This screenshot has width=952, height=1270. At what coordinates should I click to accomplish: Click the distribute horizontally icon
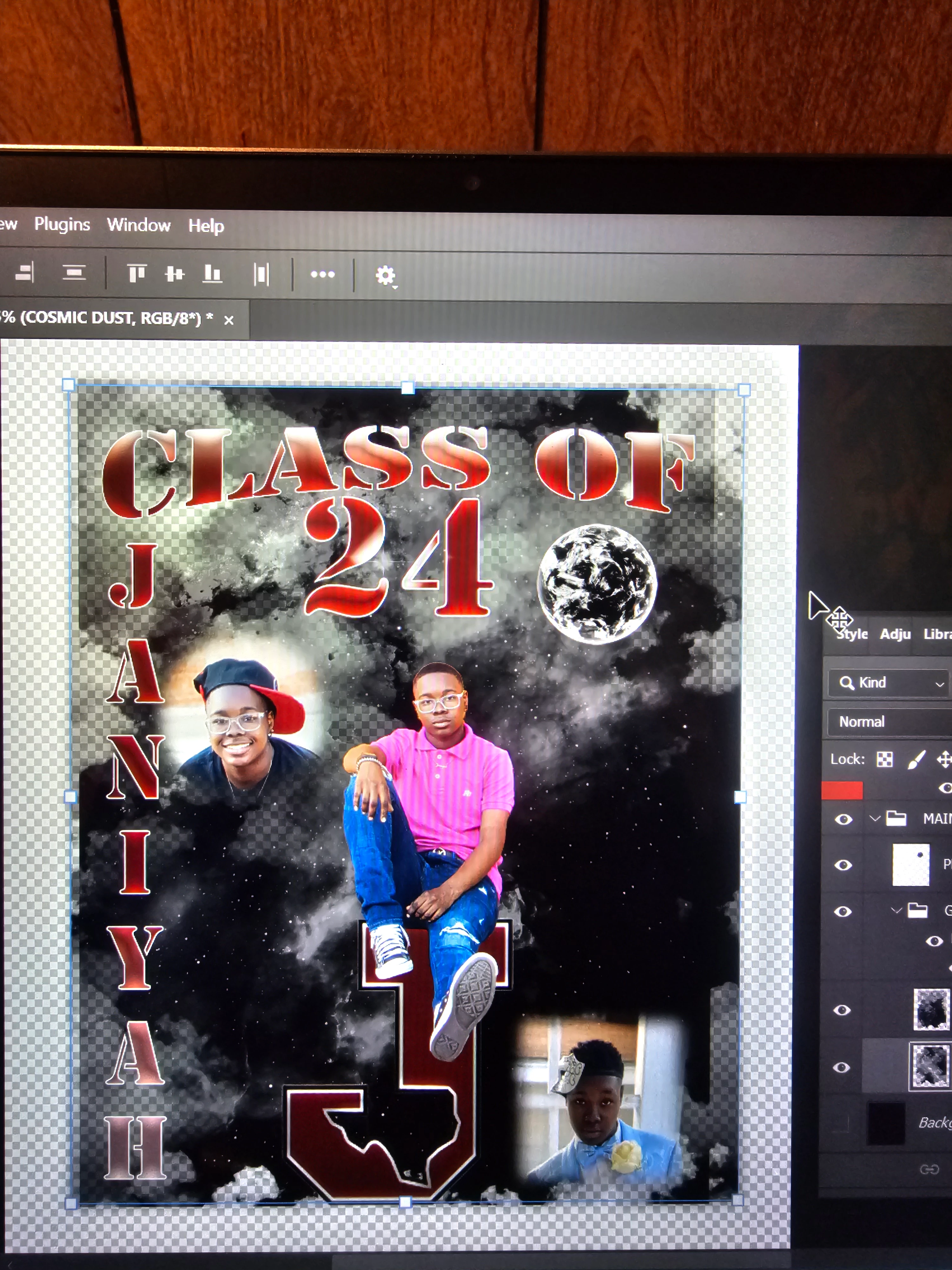click(262, 274)
